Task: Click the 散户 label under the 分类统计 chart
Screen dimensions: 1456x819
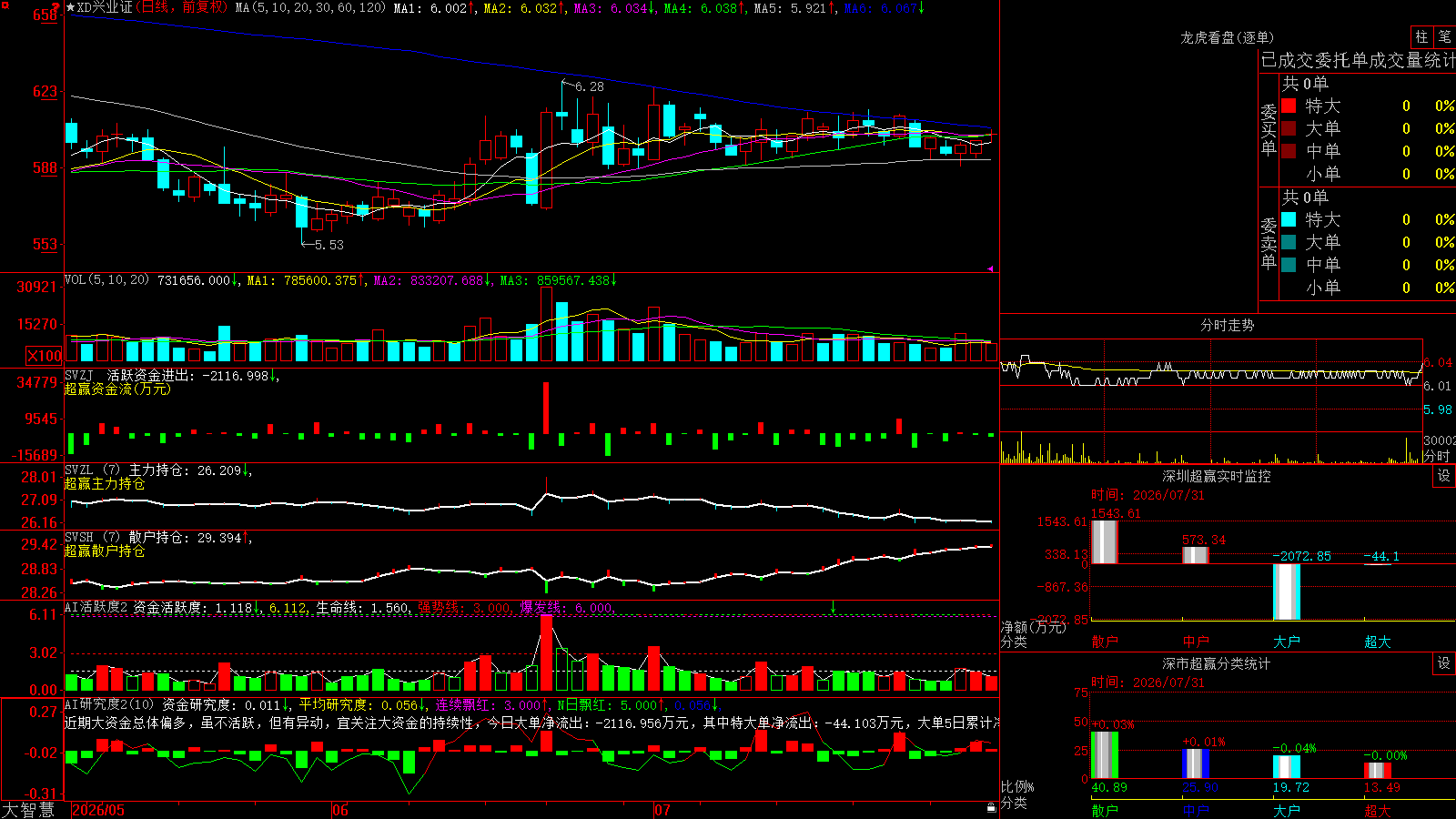Action: (x=1104, y=810)
